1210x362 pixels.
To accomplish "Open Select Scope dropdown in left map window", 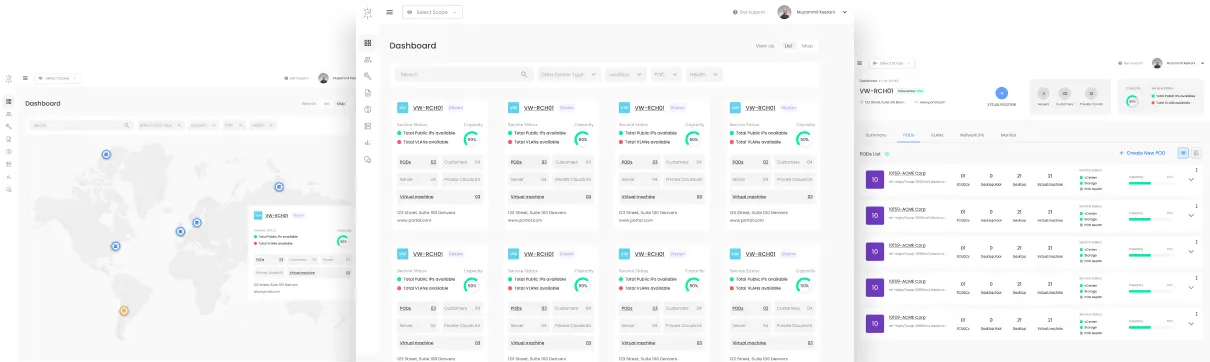I will tap(57, 77).
